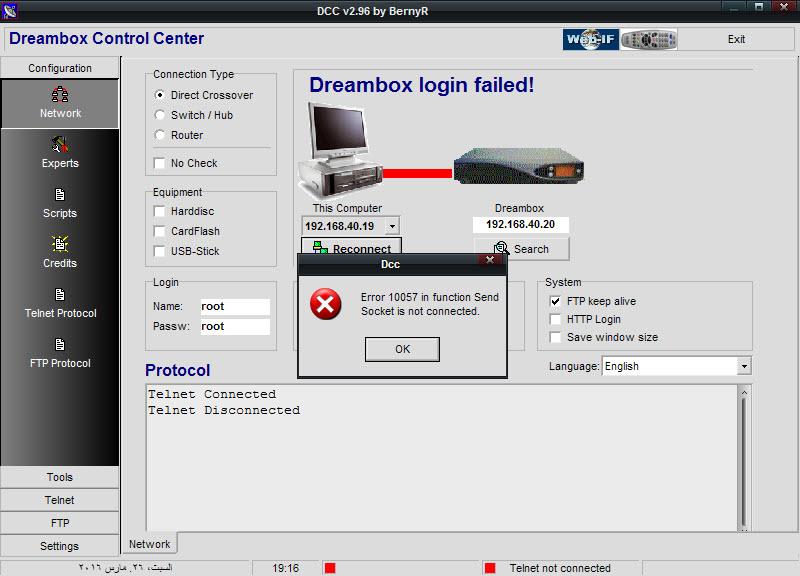
Task: Click the red connection line between devices
Action: click(x=417, y=173)
